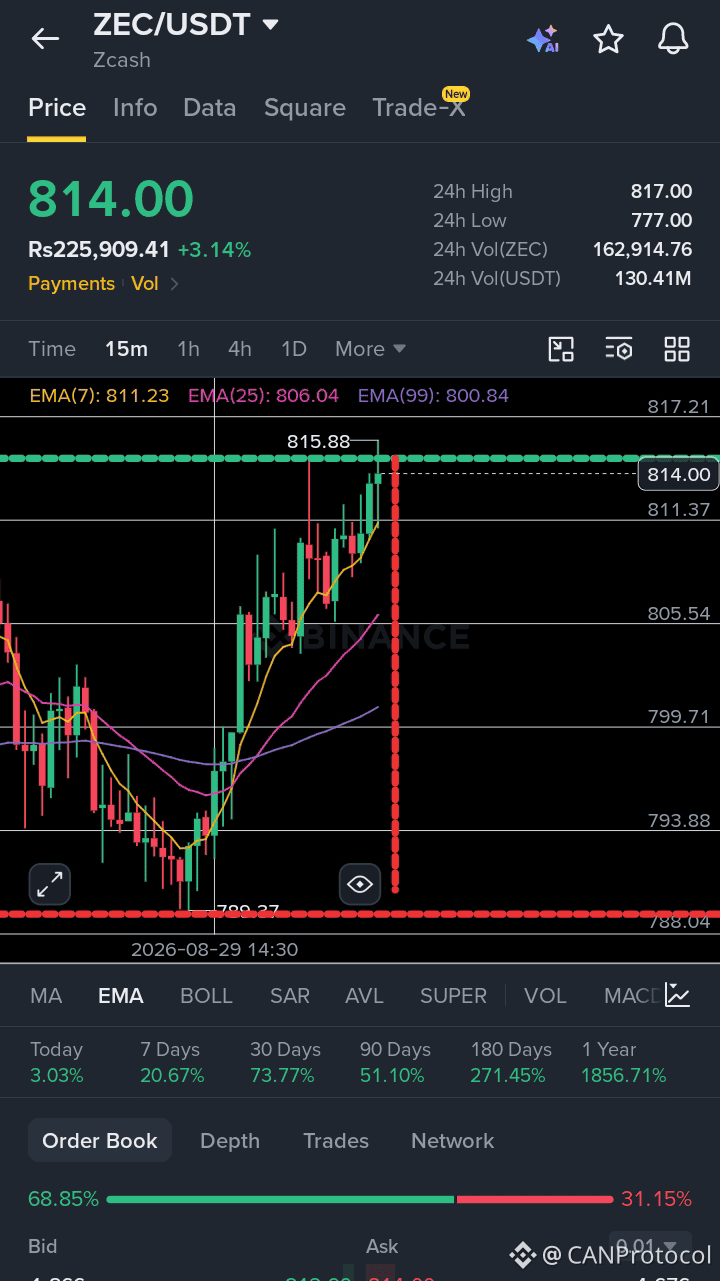Open the indicator list chart icon
Image resolution: width=720 pixels, height=1281 pixels.
(x=677, y=995)
